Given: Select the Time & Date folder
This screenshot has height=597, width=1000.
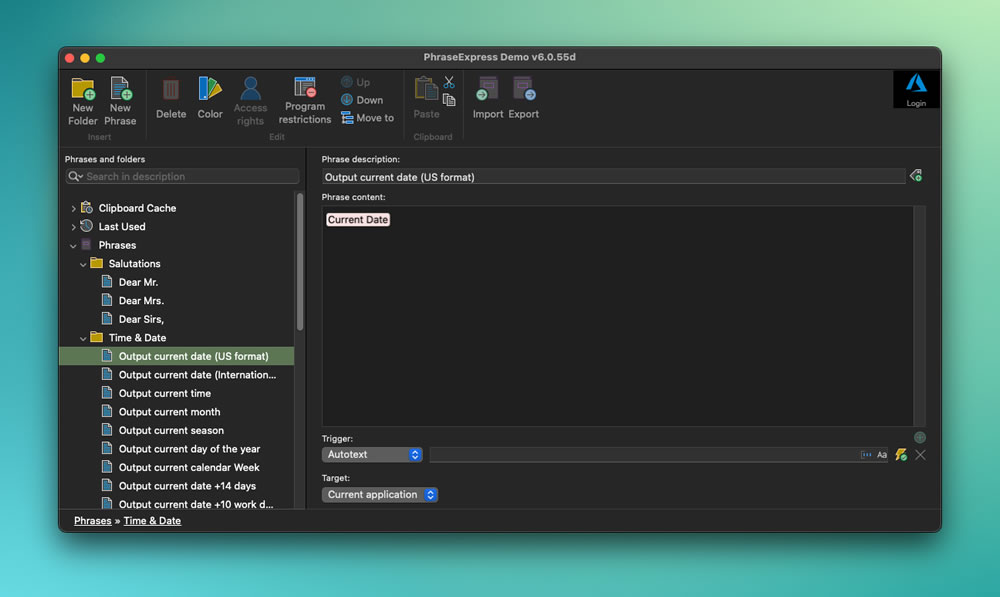Looking at the screenshot, I should [137, 337].
